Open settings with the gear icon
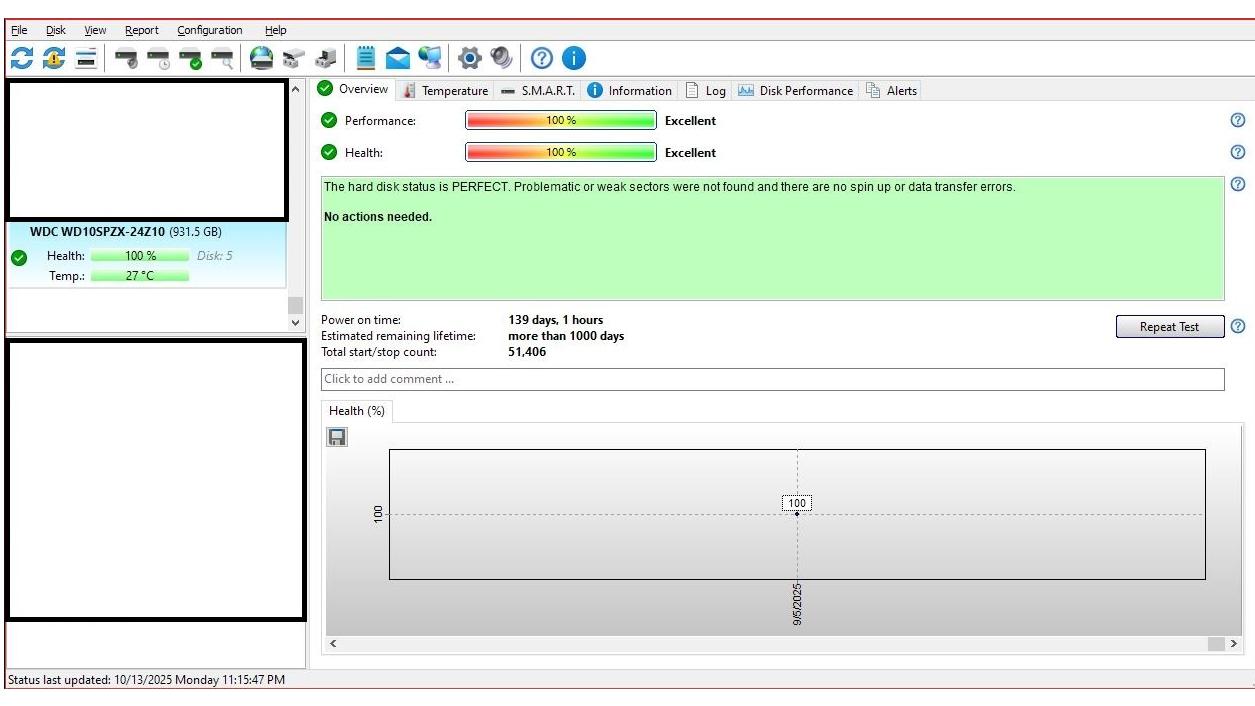Screen dimensions: 1255x706 [x=469, y=58]
